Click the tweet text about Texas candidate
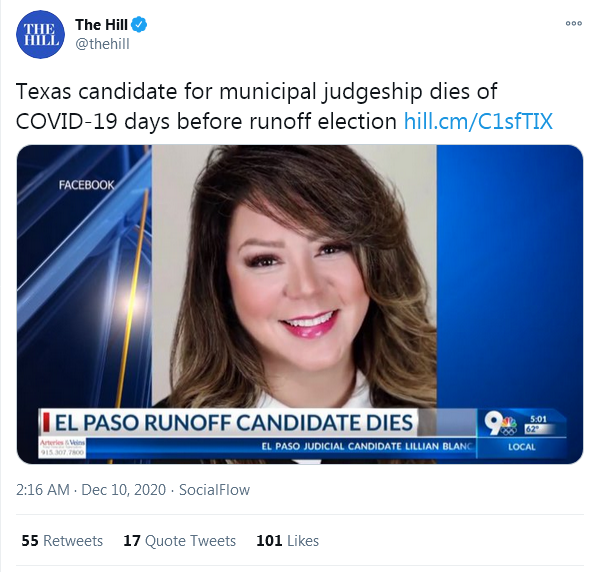Screen dimensions: 598x572 click(284, 106)
